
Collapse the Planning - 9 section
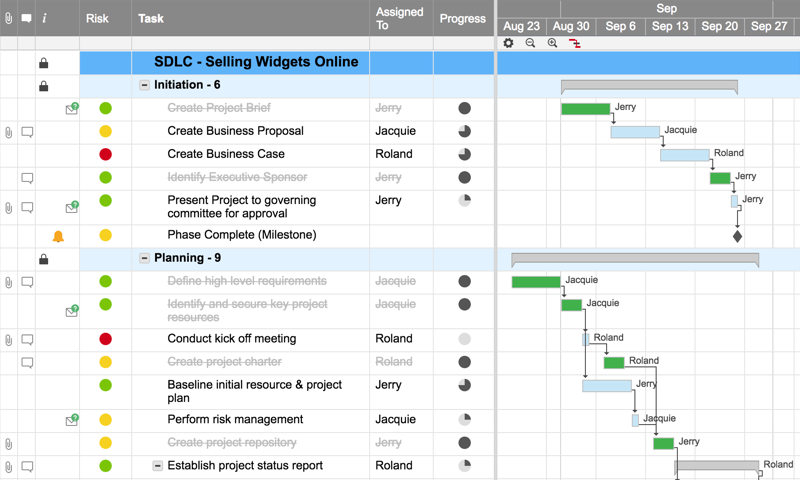[x=144, y=258]
